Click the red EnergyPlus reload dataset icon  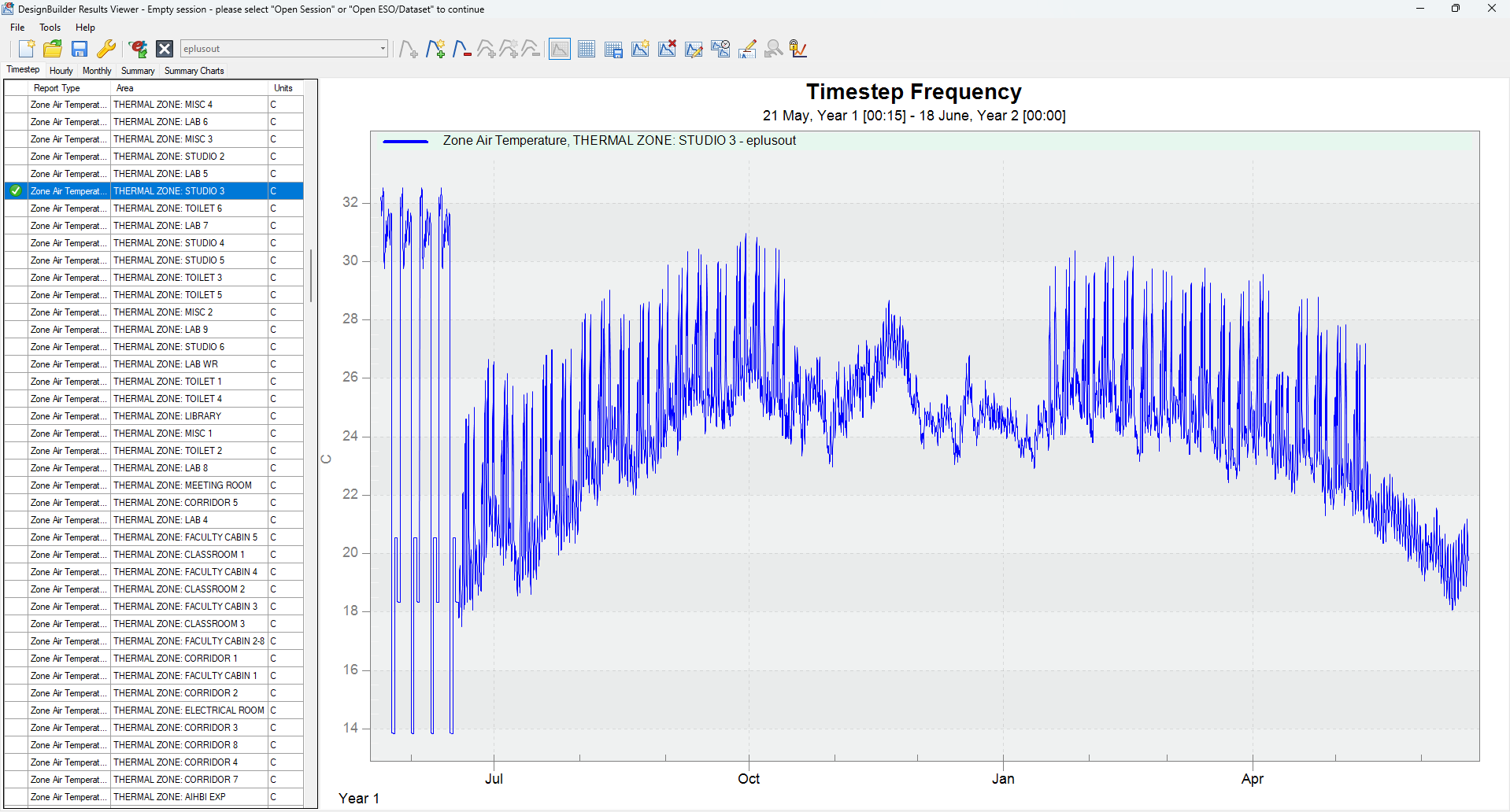tap(138, 49)
